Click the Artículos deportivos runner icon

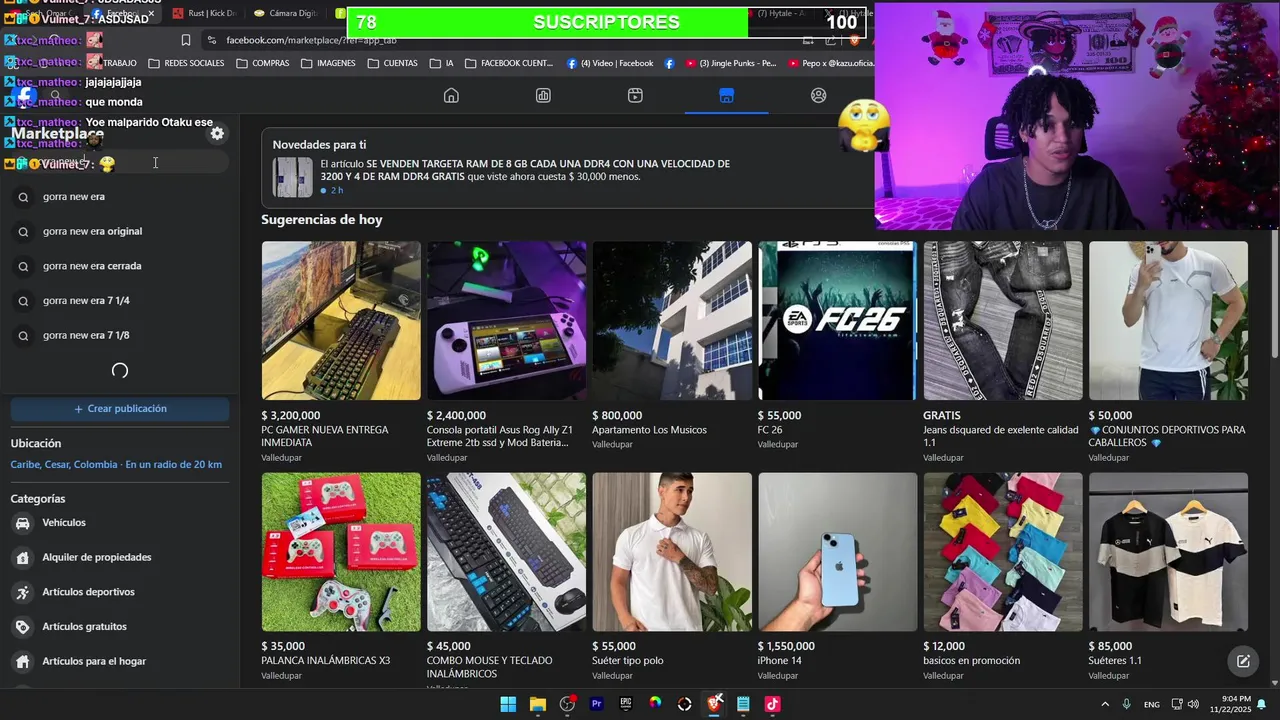(x=23, y=592)
